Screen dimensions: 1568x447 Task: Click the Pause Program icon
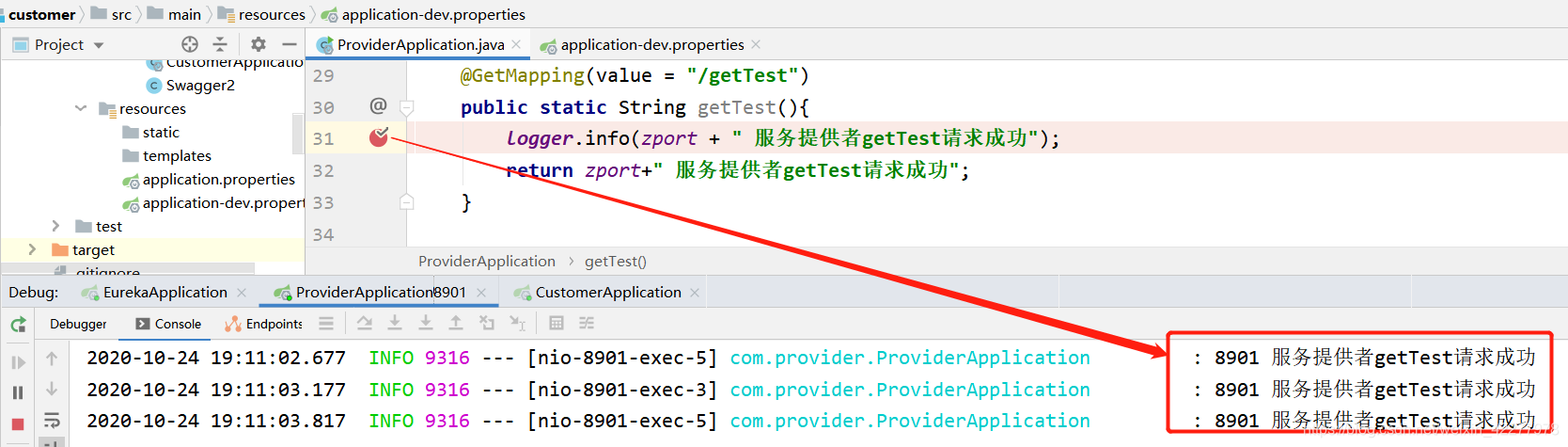[18, 392]
